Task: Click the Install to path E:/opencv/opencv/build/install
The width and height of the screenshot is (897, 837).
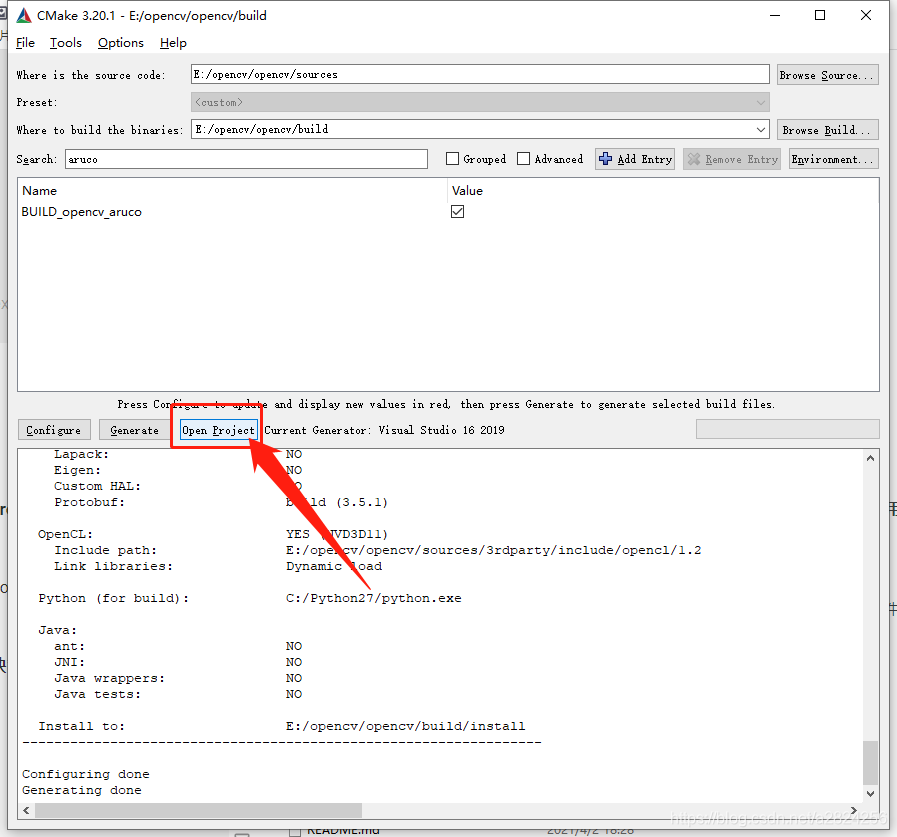Action: tap(406, 726)
